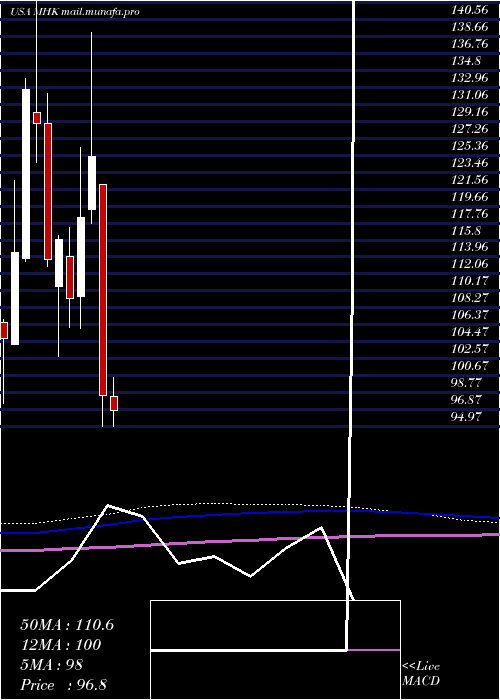Click the 'USA MHK mail.munafa.pro' chart title
Viewport: 500px width, 700px height.
pos(75,12)
